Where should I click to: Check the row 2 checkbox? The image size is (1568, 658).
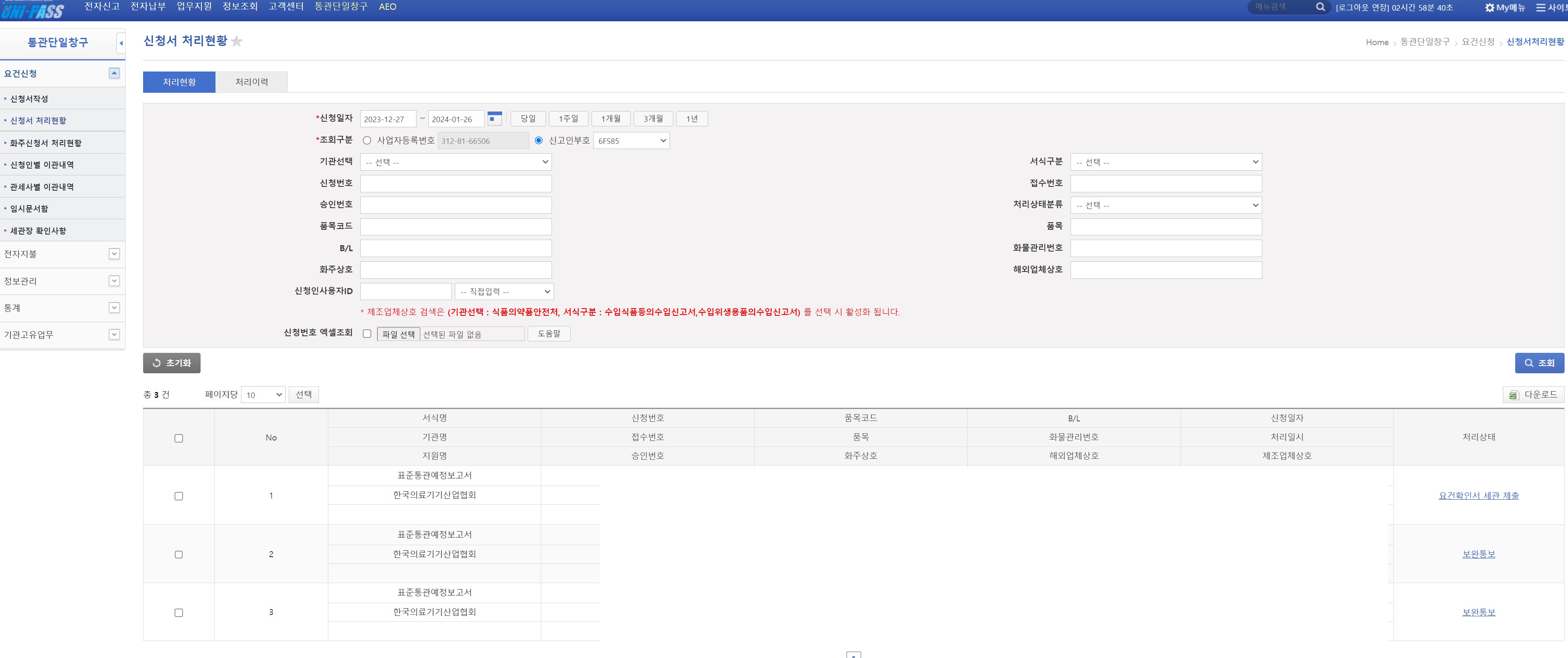pos(178,555)
